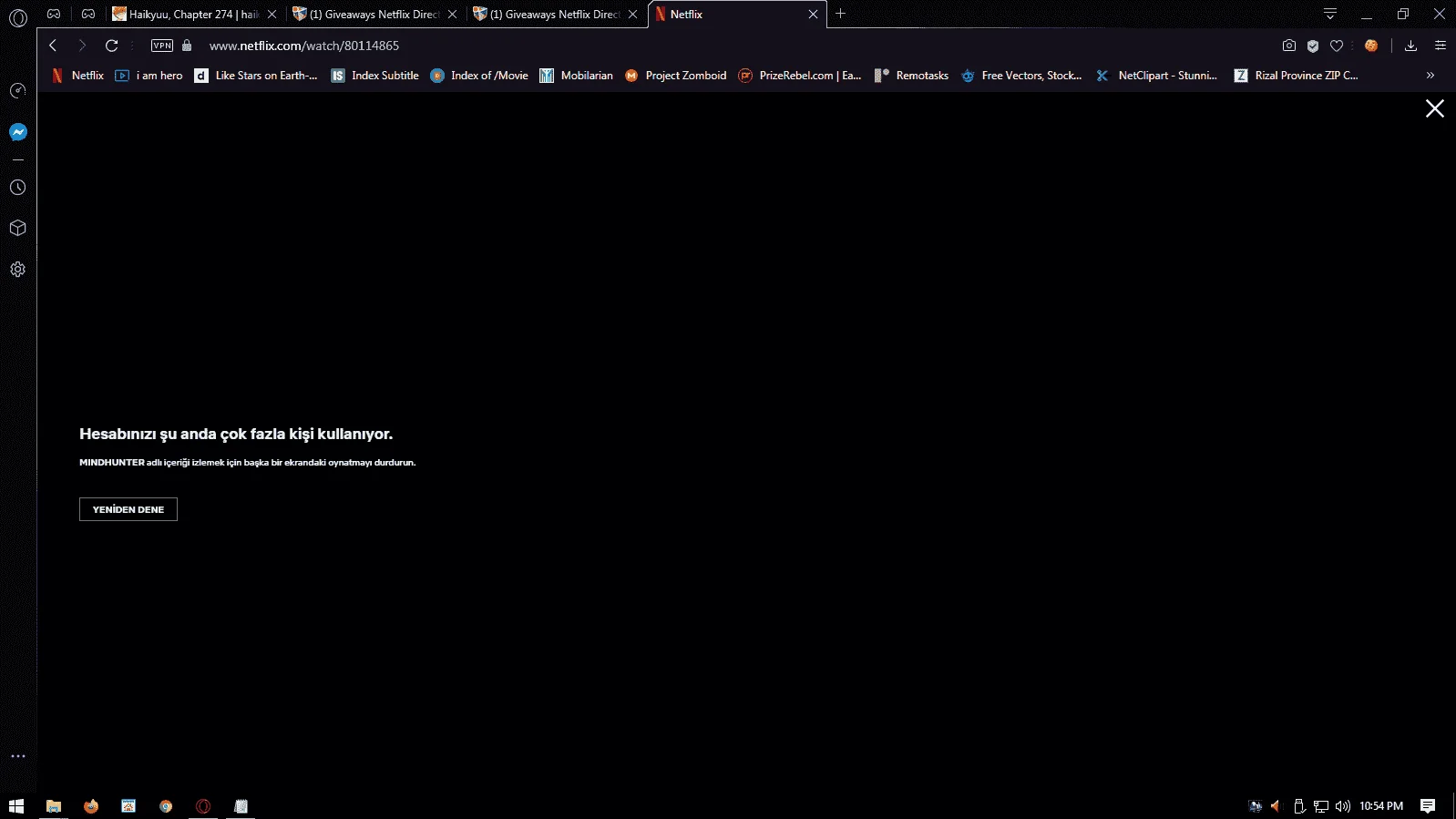This screenshot has height=819, width=1456.
Task: Open the Netflix bookmark
Action: [x=77, y=76]
